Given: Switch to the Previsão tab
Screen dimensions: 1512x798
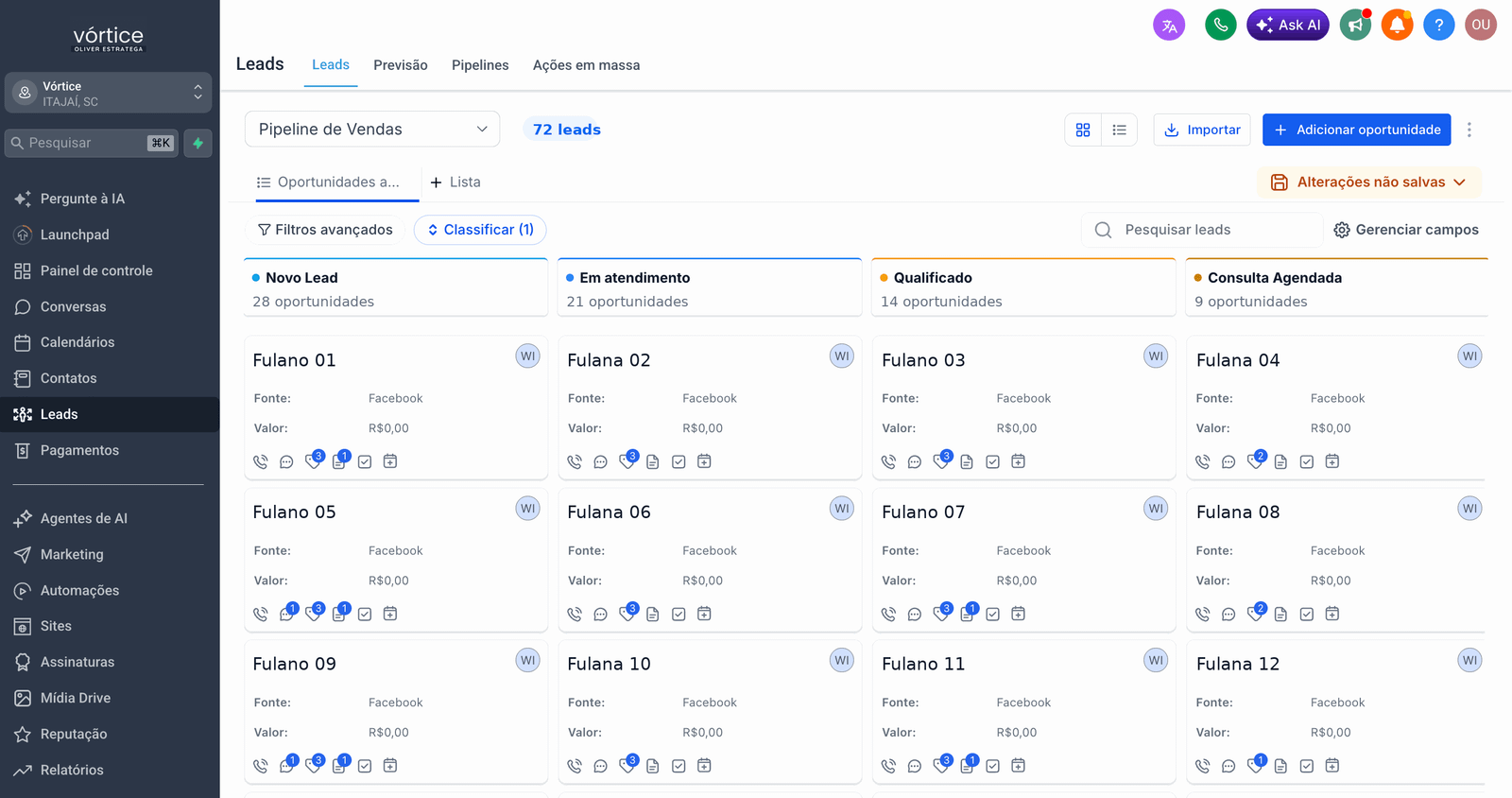Looking at the screenshot, I should [x=401, y=65].
